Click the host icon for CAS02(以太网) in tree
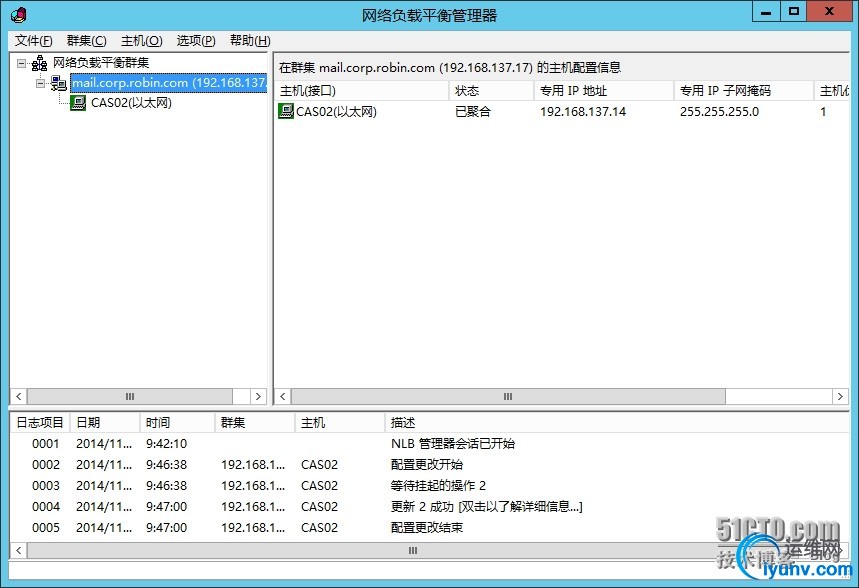 coord(77,102)
